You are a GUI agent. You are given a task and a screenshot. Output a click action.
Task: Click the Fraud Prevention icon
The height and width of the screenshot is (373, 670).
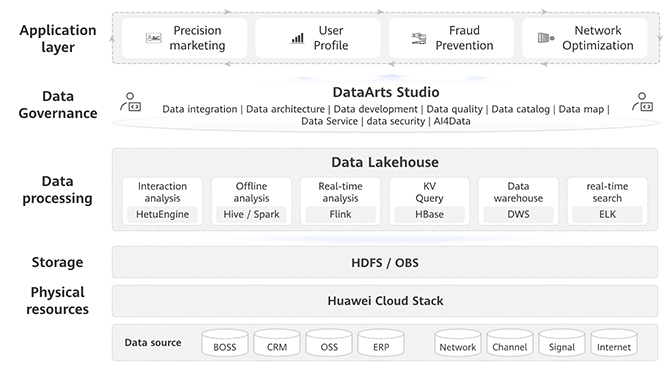419,38
